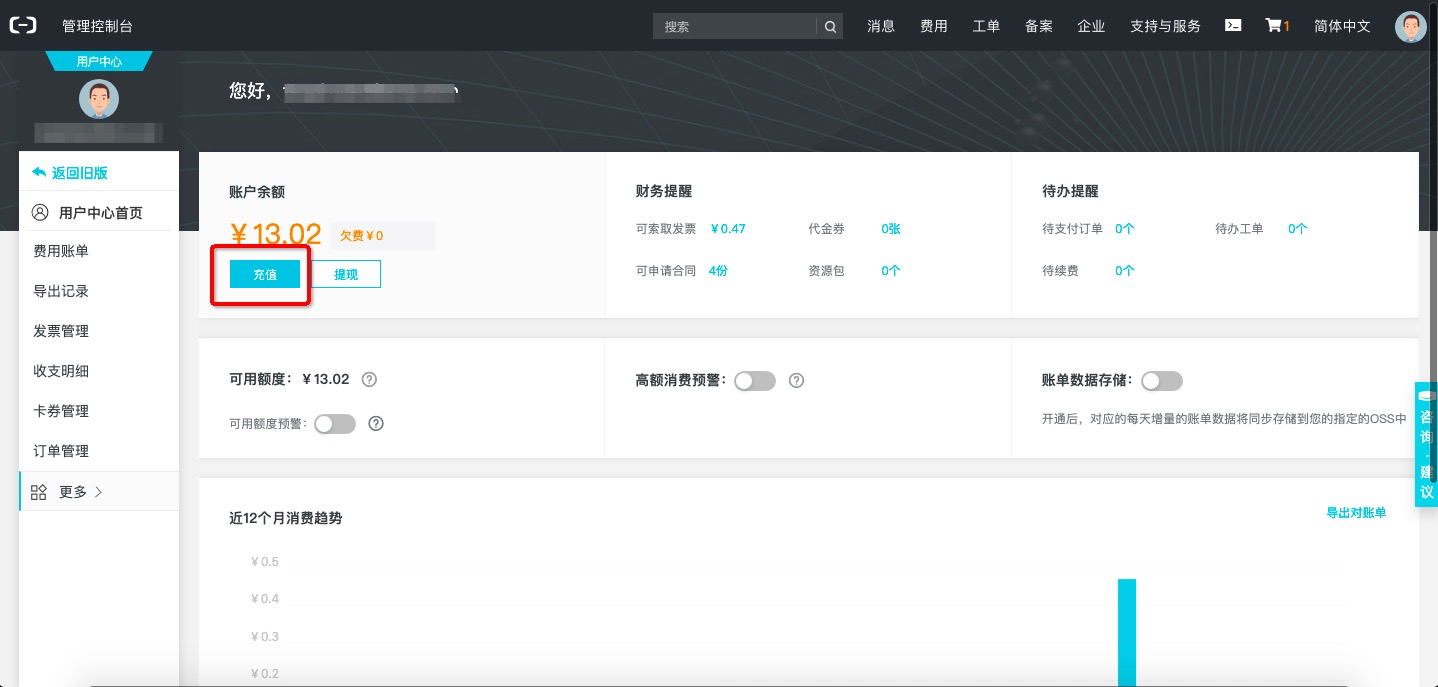Click the return-to-old-version arrow icon
1438x687 pixels.
pyautogui.click(x=39, y=172)
